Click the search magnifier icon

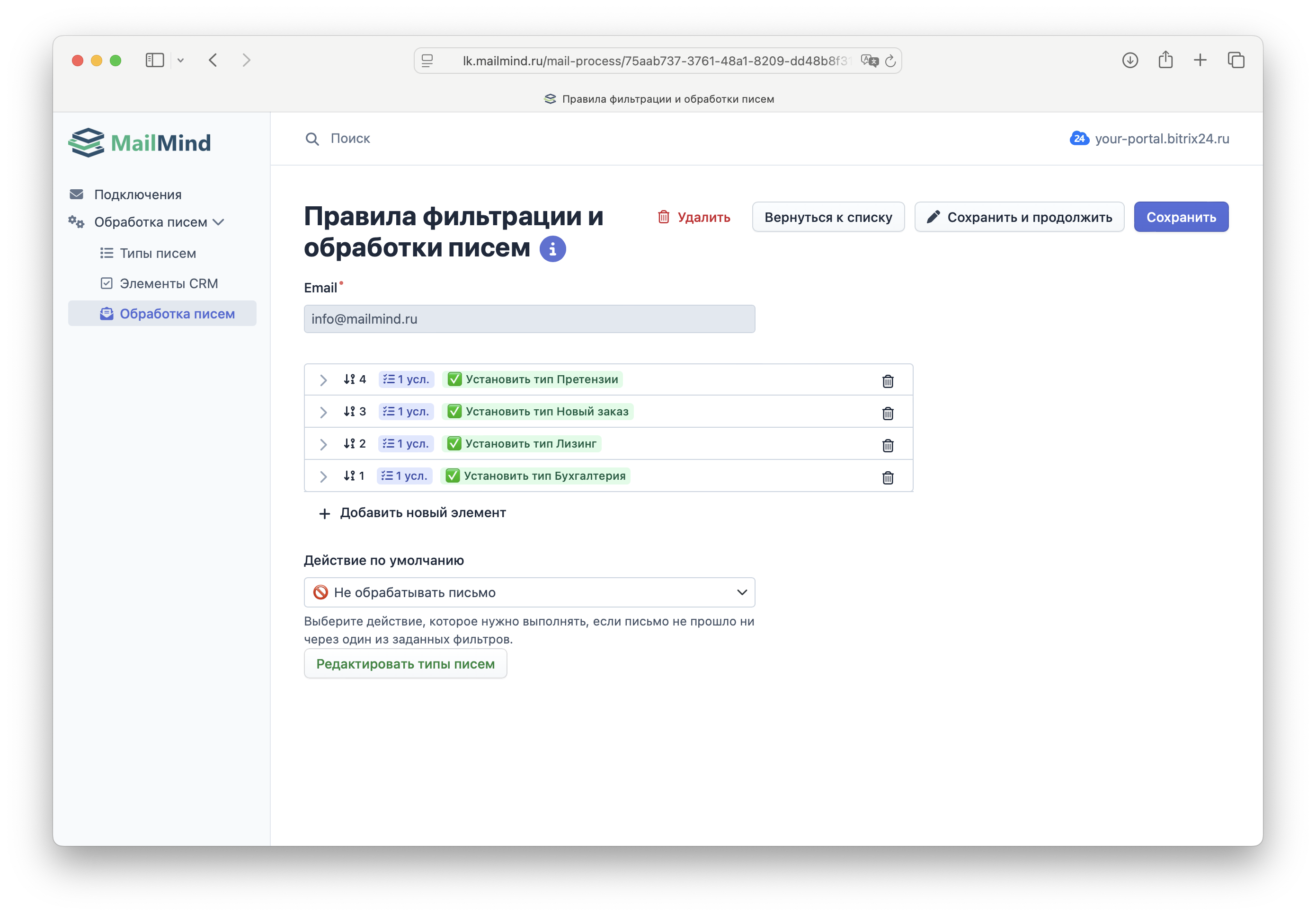[x=312, y=139]
